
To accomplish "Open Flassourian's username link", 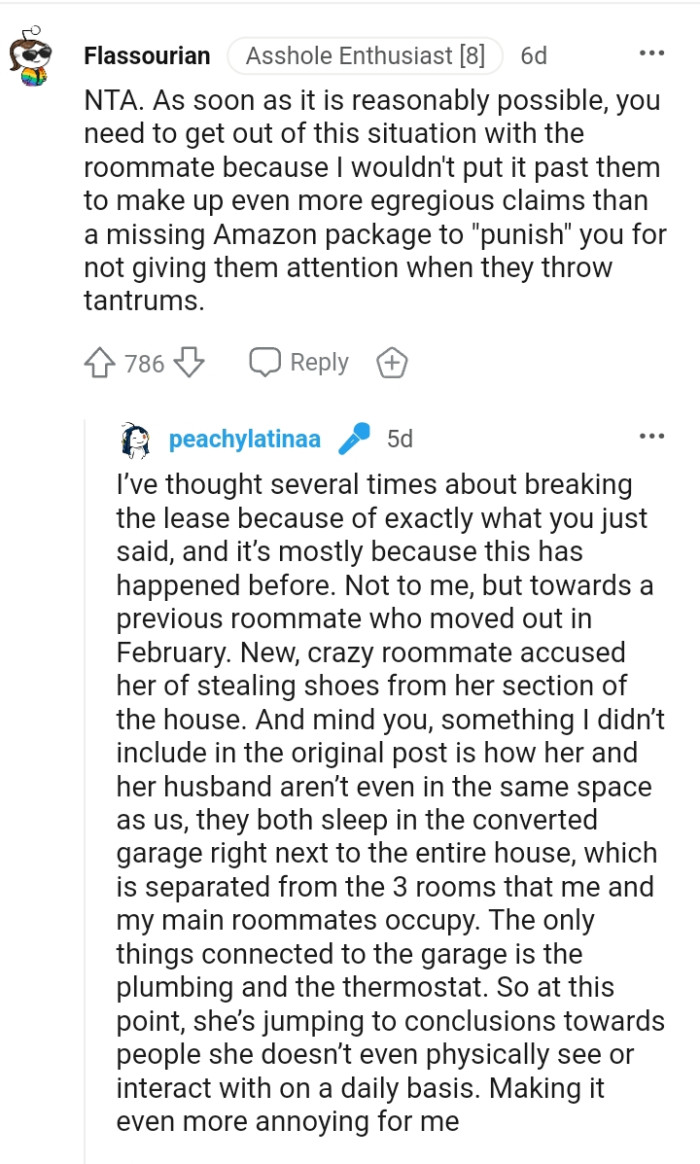I will pyautogui.click(x=146, y=56).
